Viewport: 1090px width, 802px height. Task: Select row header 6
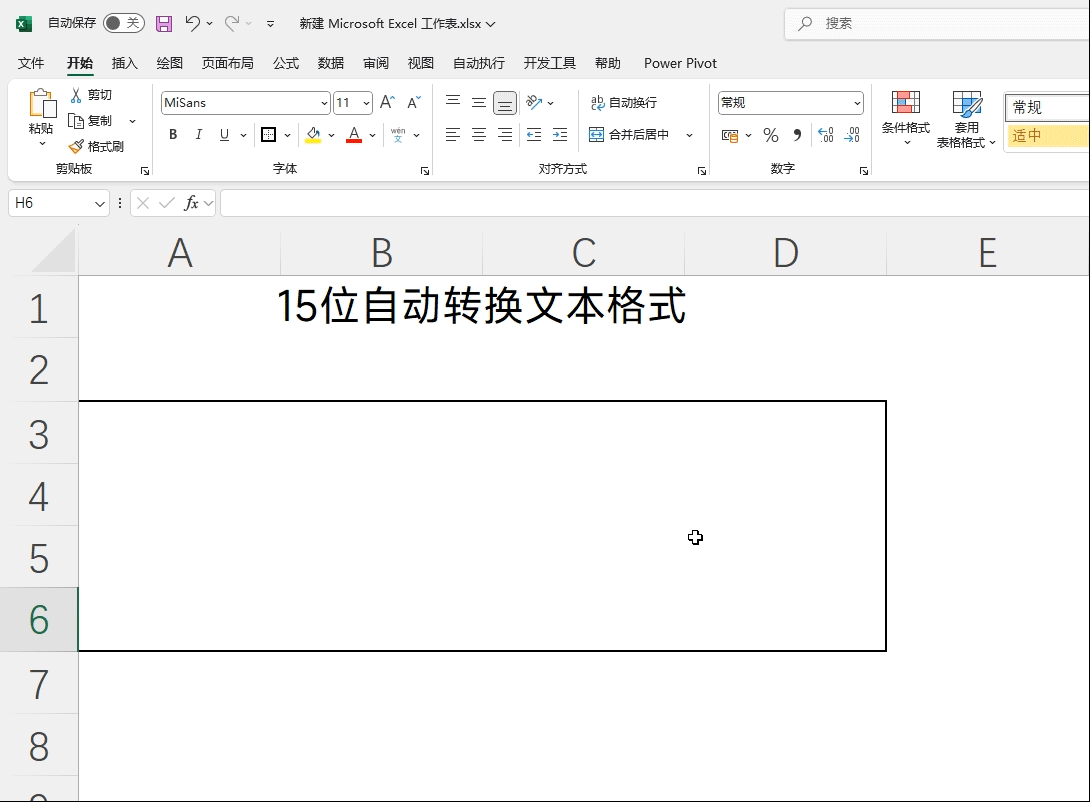[39, 619]
